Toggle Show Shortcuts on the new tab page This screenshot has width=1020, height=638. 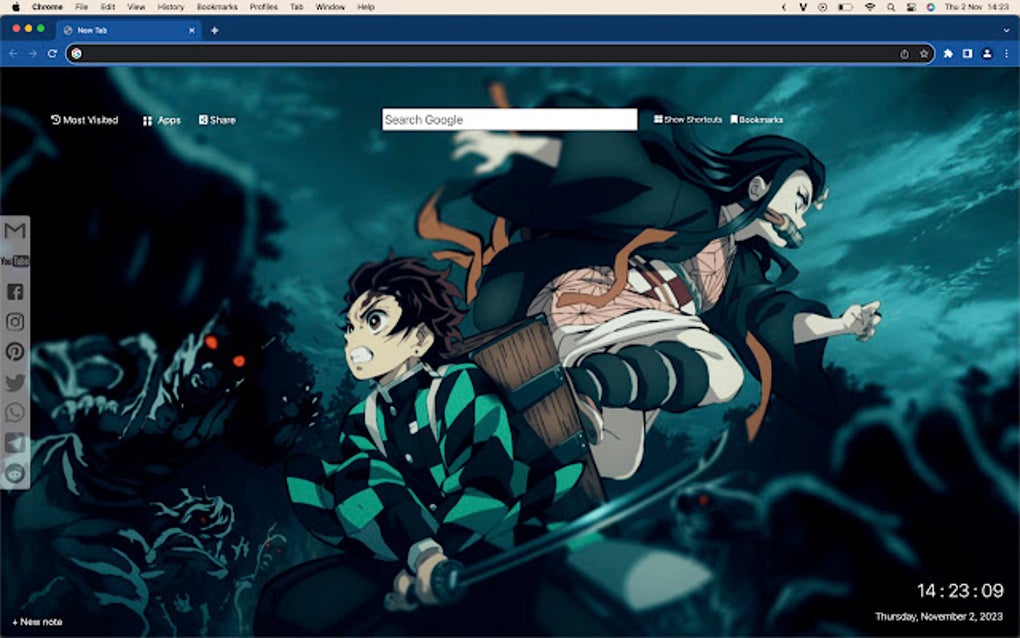click(688, 119)
